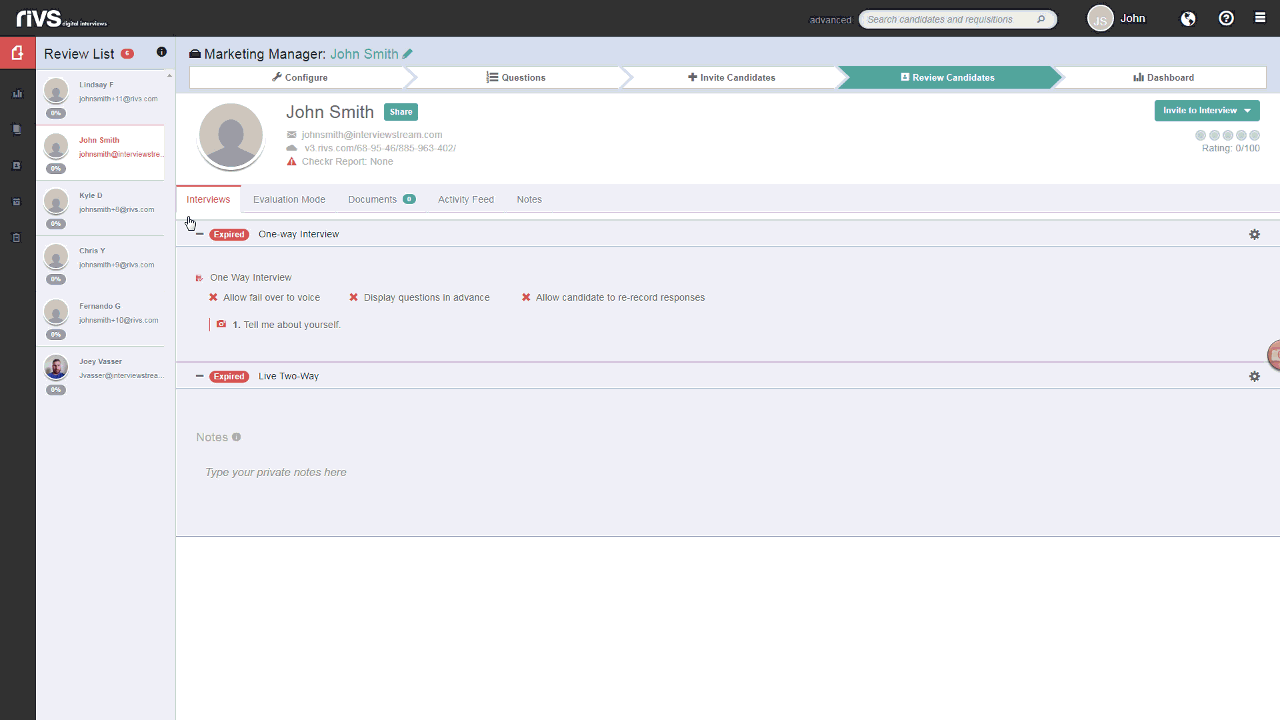Edit requisition name with pencil icon

[x=408, y=54]
